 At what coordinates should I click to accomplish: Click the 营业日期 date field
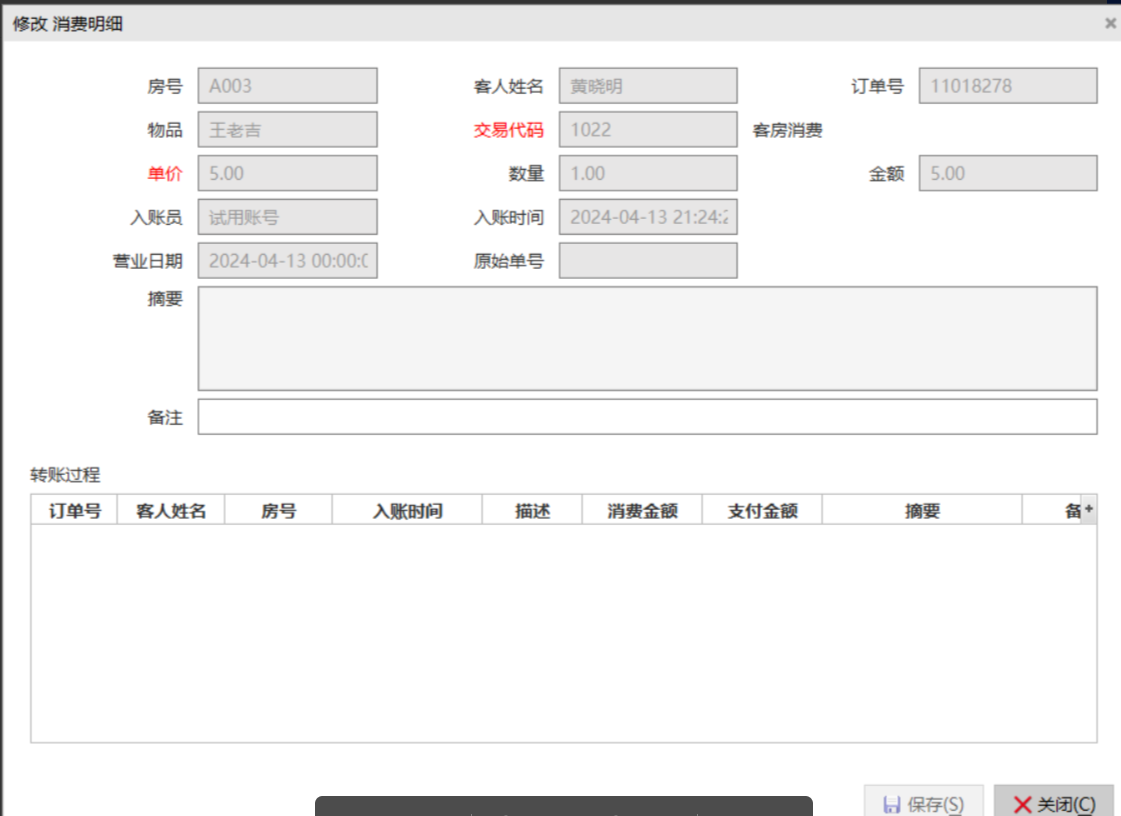click(288, 261)
